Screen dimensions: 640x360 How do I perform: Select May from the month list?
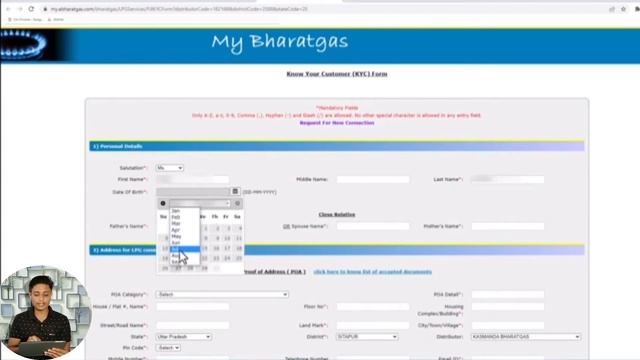point(176,236)
